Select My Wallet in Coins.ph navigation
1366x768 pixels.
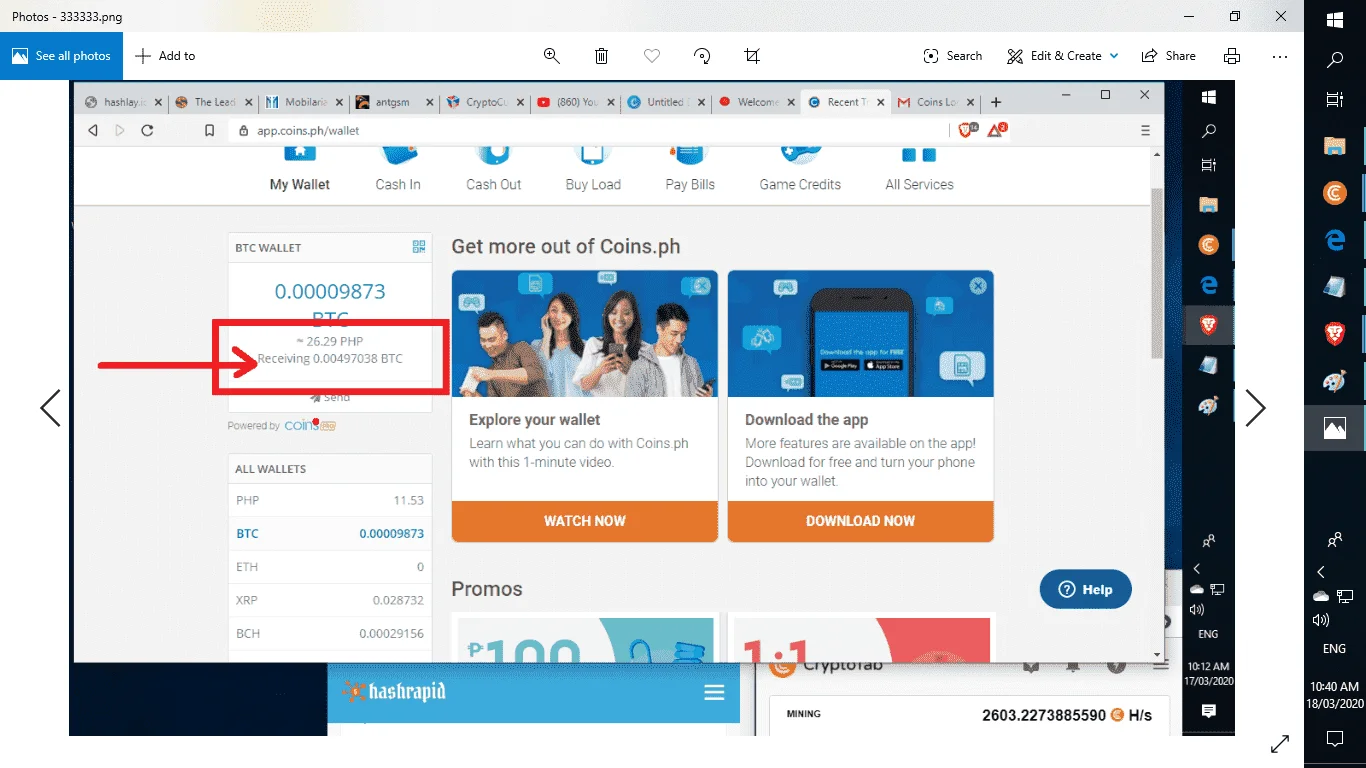click(300, 168)
